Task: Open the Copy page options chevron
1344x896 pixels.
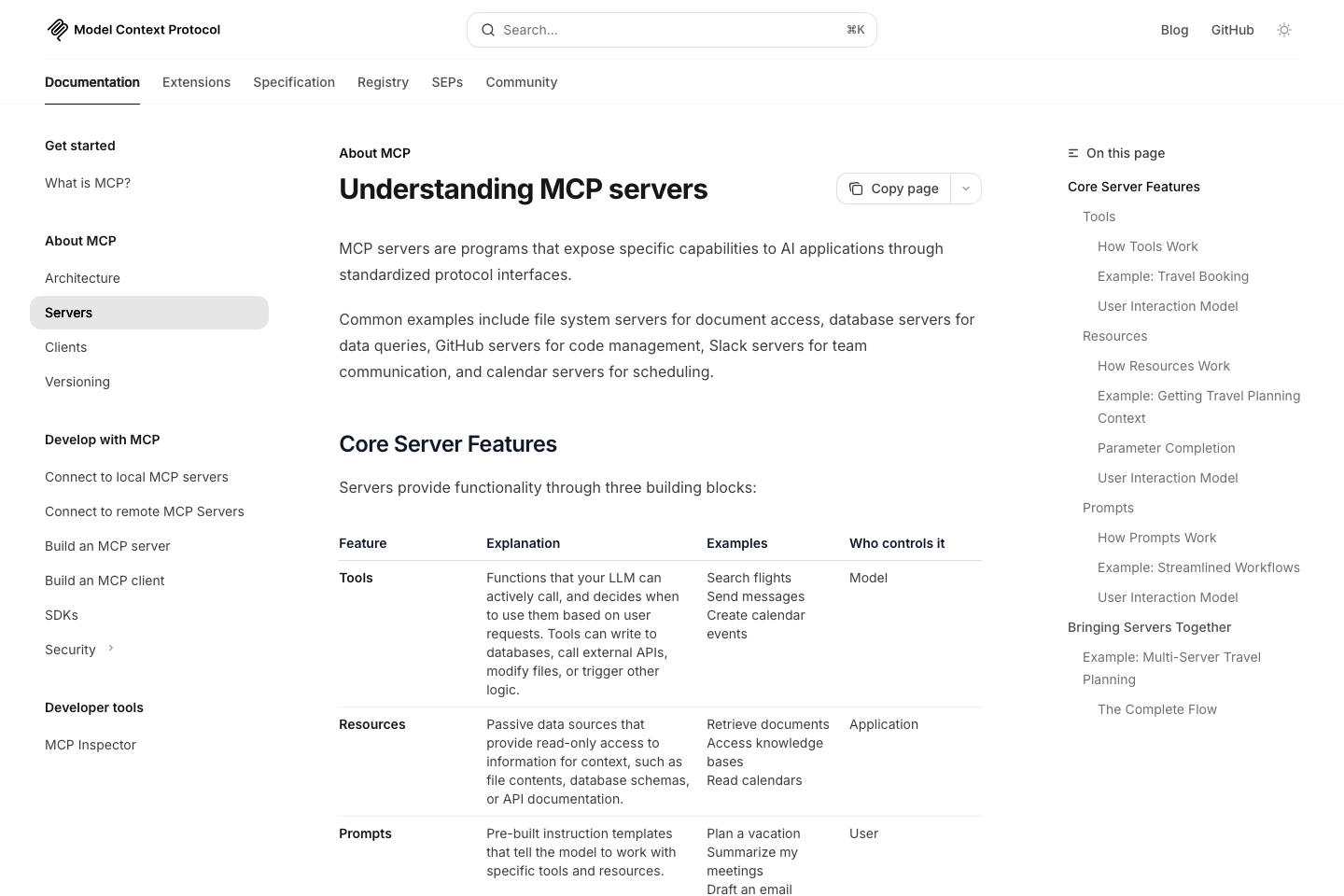Action: pos(966,189)
